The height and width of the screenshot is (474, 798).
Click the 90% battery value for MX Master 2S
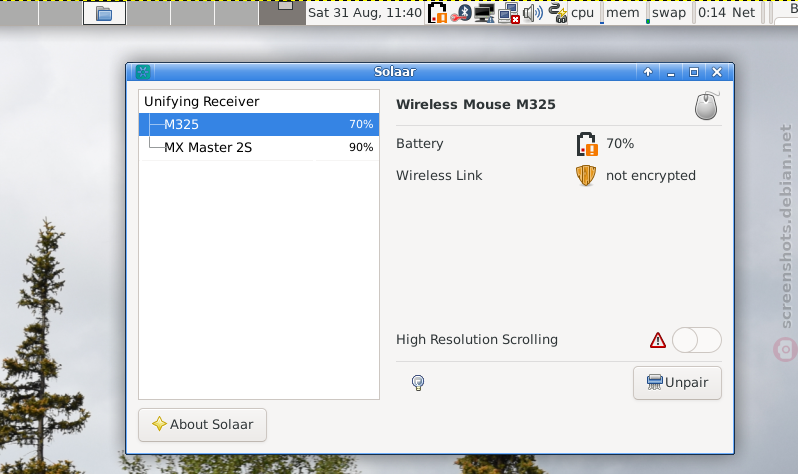361,148
